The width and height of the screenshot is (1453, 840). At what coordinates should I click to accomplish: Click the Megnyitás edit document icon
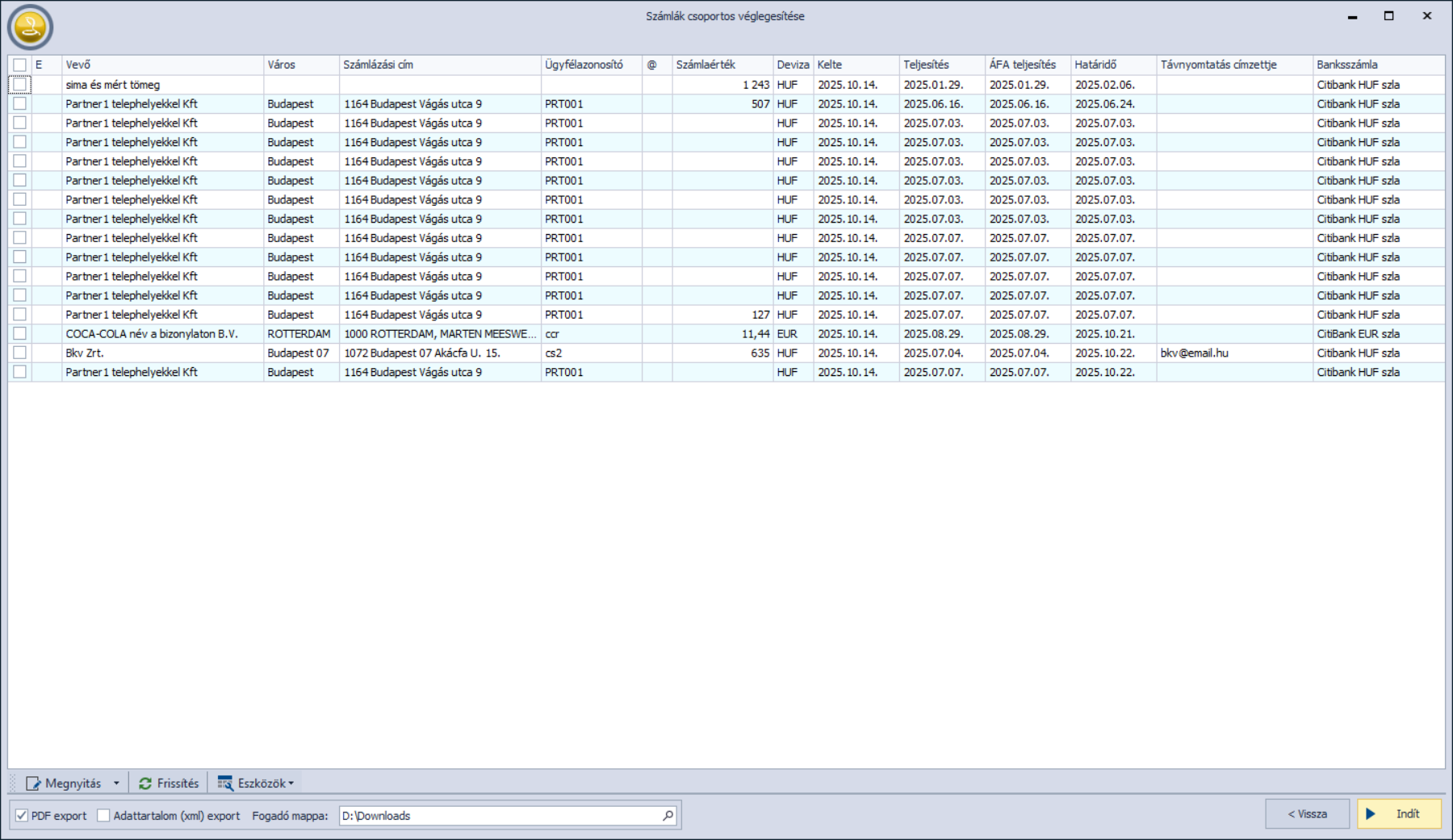click(33, 784)
